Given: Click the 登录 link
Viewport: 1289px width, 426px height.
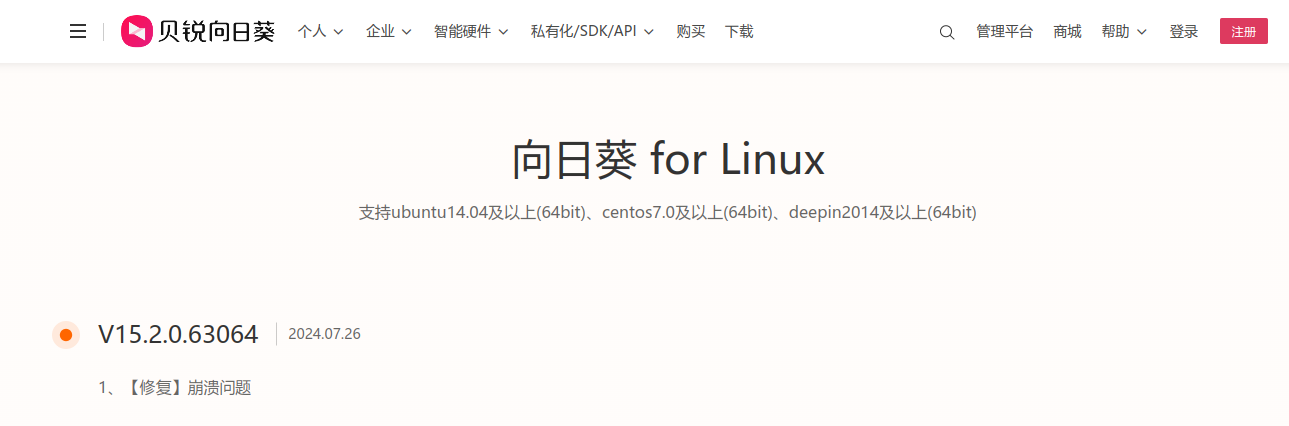Looking at the screenshot, I should pos(1184,32).
